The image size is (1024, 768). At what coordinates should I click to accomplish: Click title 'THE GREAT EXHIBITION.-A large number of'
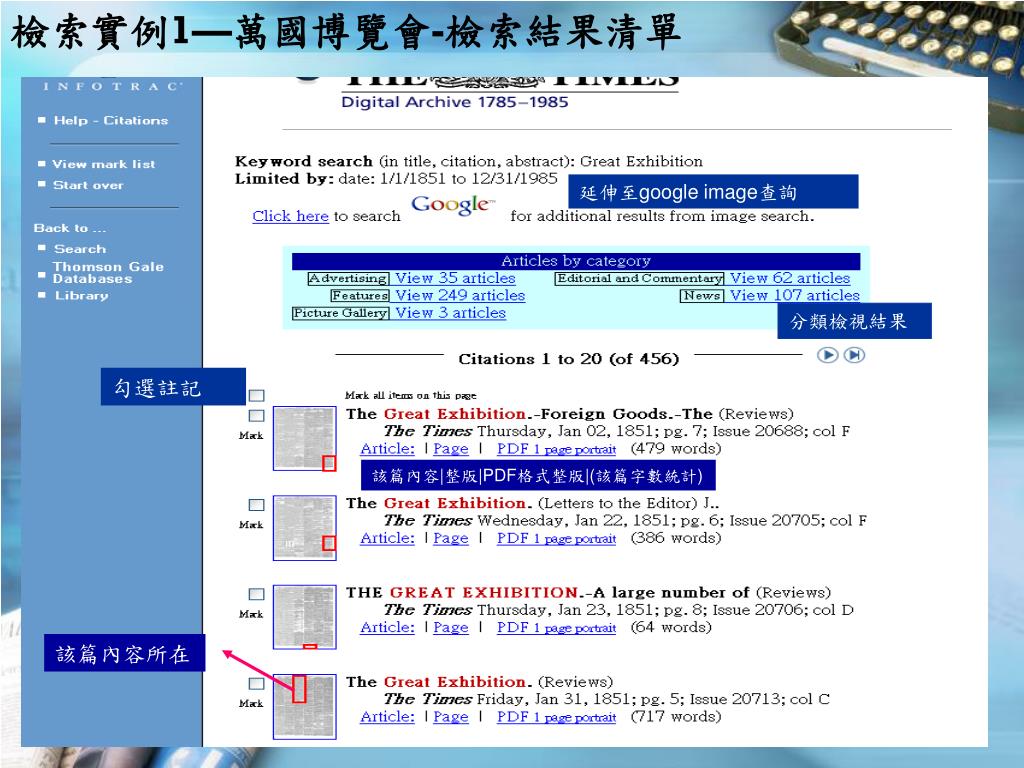coord(548,593)
